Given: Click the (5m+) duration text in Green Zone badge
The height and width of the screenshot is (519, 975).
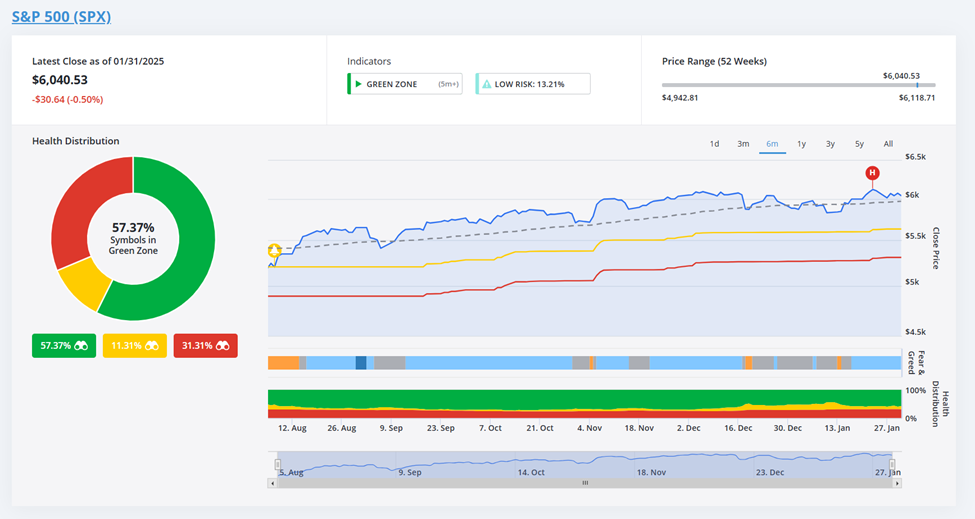Looking at the screenshot, I should pyautogui.click(x=448, y=84).
